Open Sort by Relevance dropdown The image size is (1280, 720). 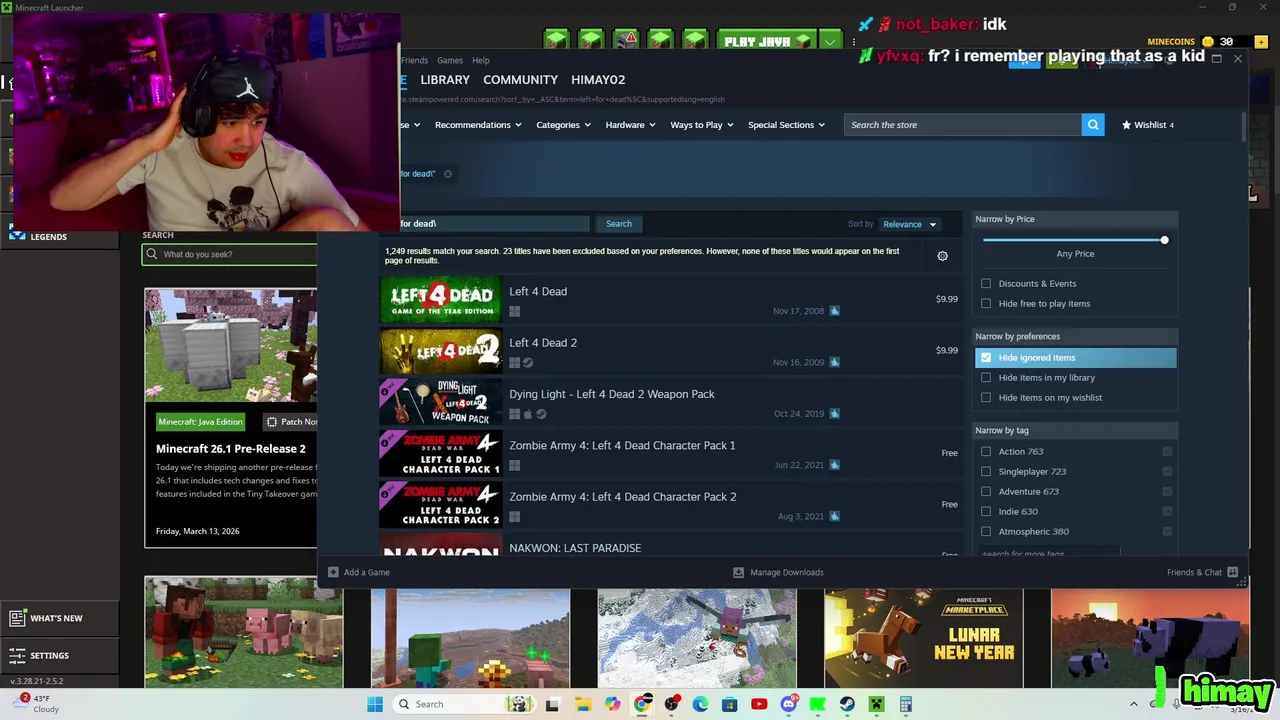(x=909, y=224)
